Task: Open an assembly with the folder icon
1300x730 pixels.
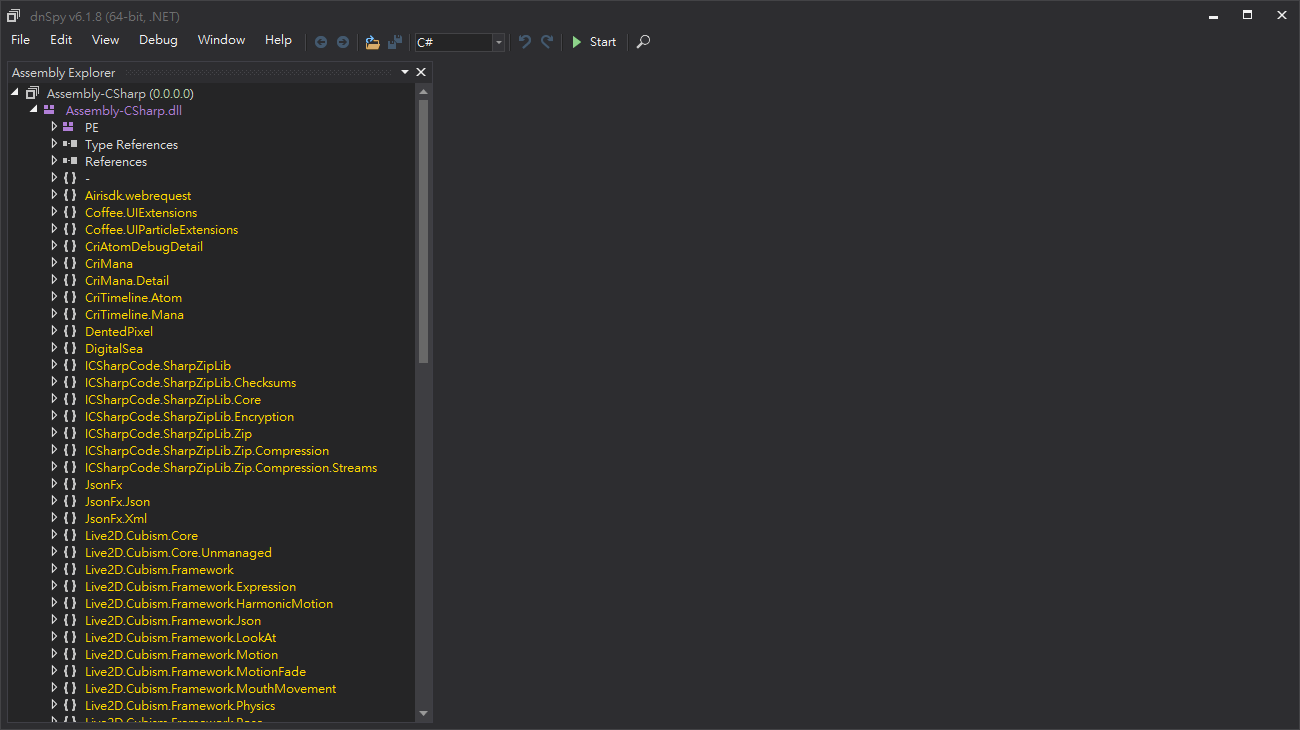Action: coord(372,42)
